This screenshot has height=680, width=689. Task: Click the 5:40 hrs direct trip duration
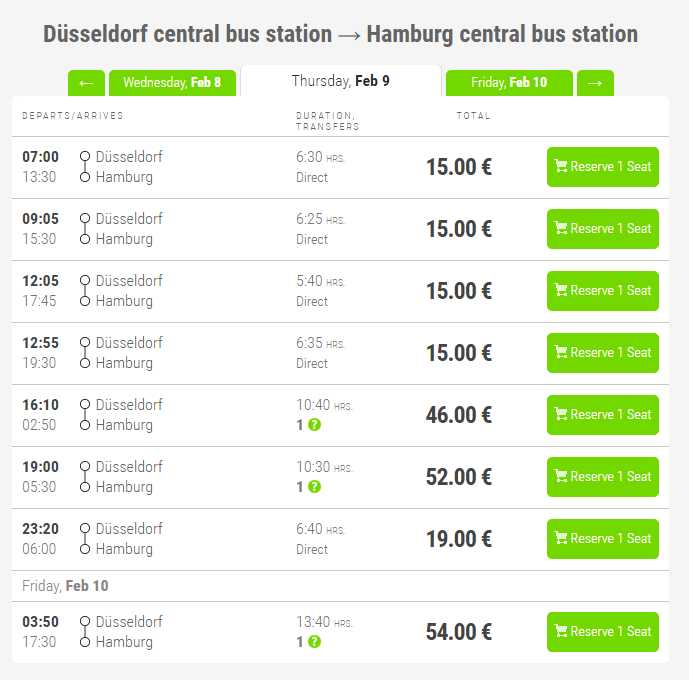[x=320, y=291]
